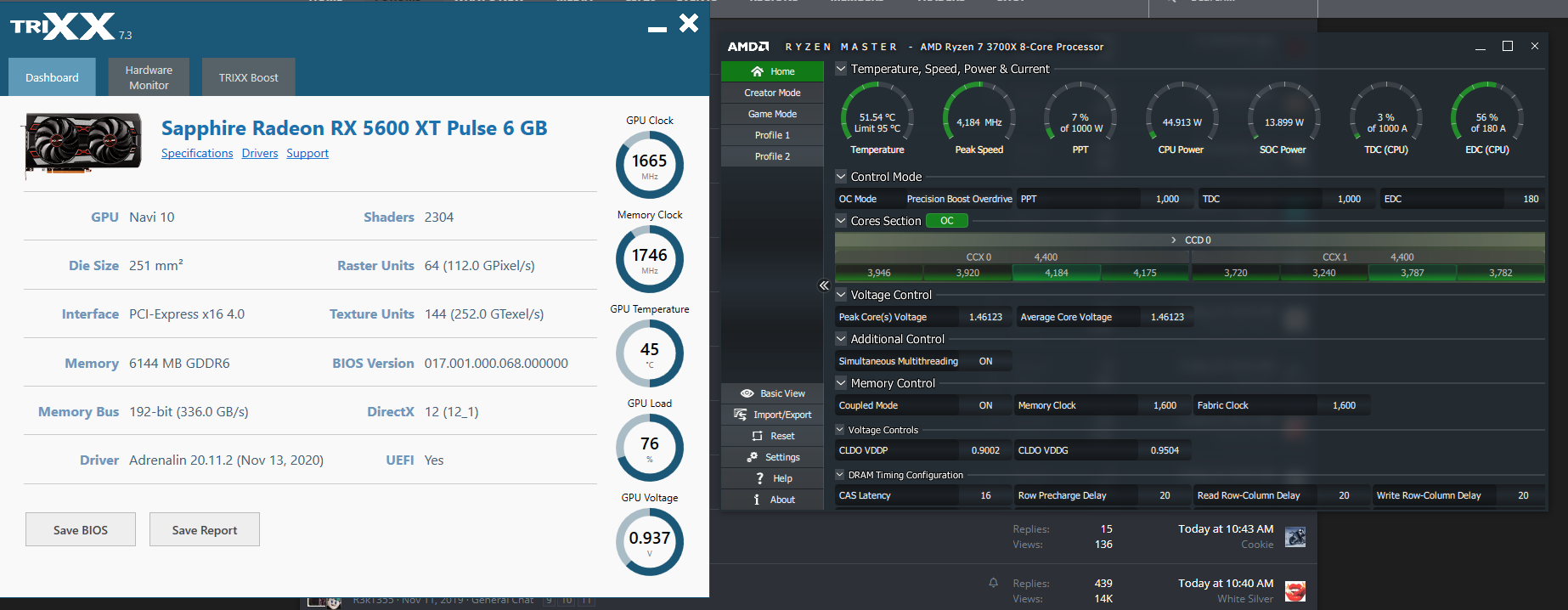This screenshot has height=610, width=1568.
Task: Select Profile 1 in Ryzen Master
Action: point(772,135)
